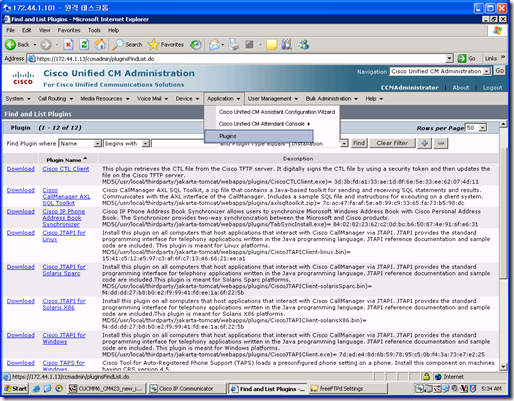Click the Research icon in toolbar
Screen dimensions: 514x401
coord(287,44)
